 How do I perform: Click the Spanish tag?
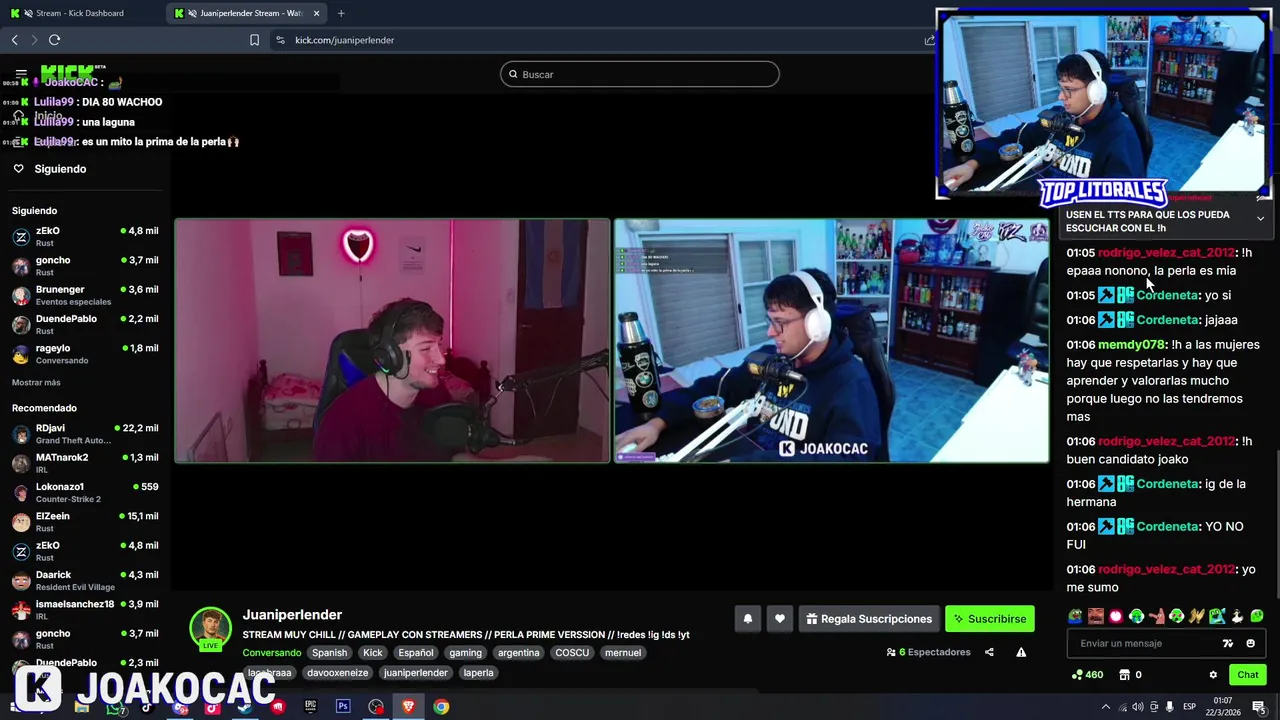329,653
